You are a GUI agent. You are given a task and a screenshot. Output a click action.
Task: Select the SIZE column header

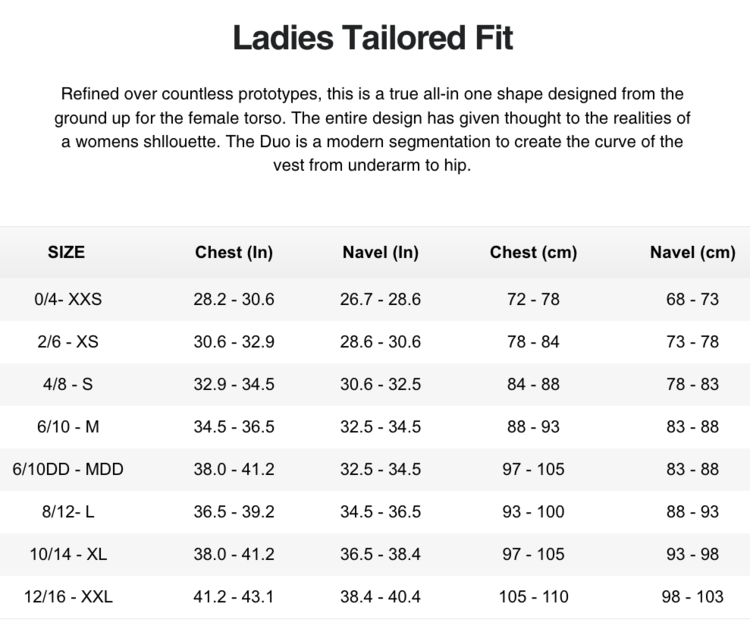(67, 252)
